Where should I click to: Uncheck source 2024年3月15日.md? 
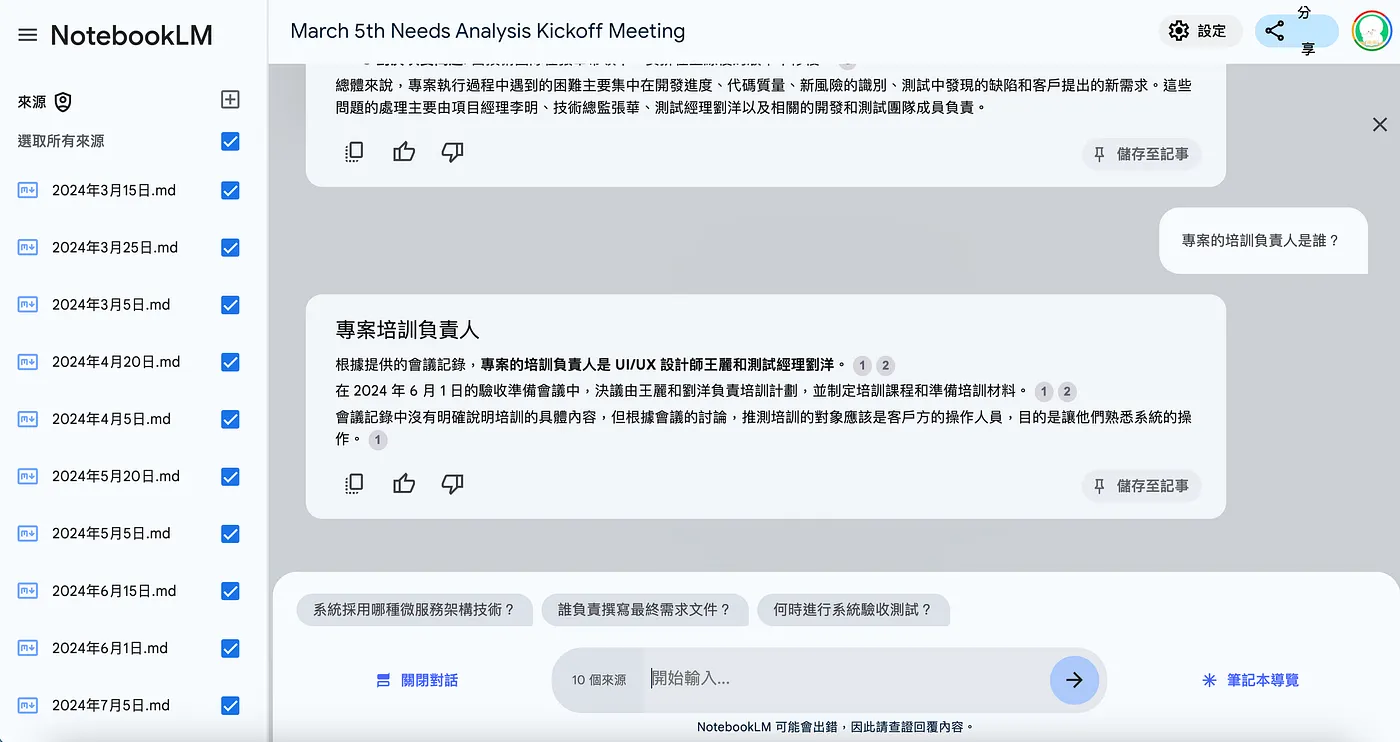(x=230, y=190)
